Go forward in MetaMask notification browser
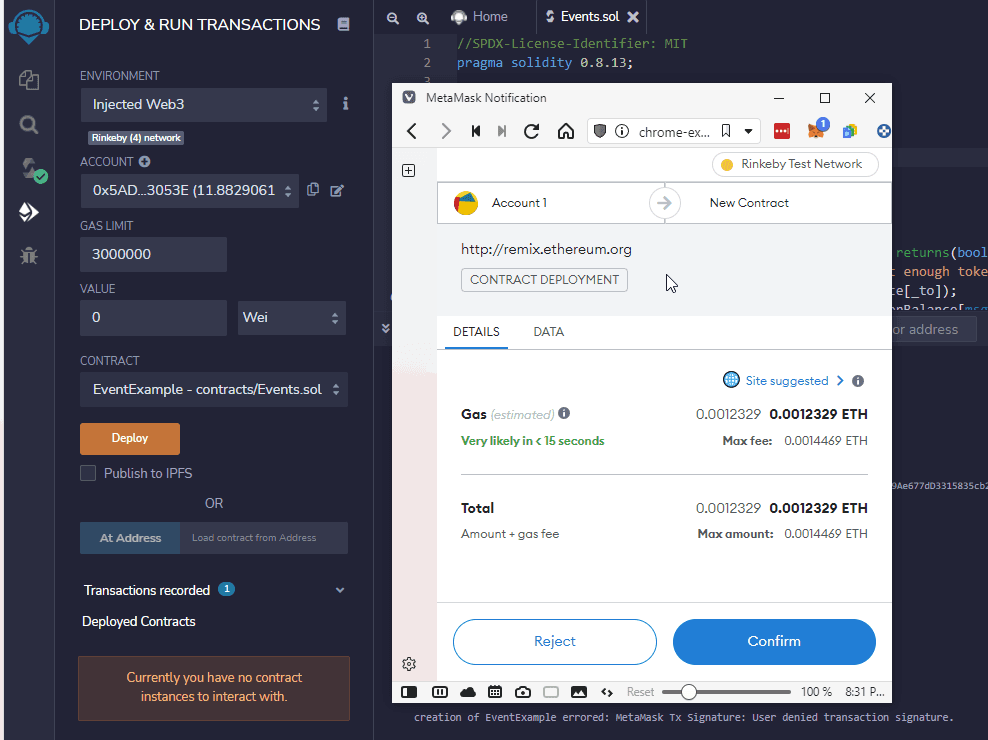The image size is (988, 740). 446,131
